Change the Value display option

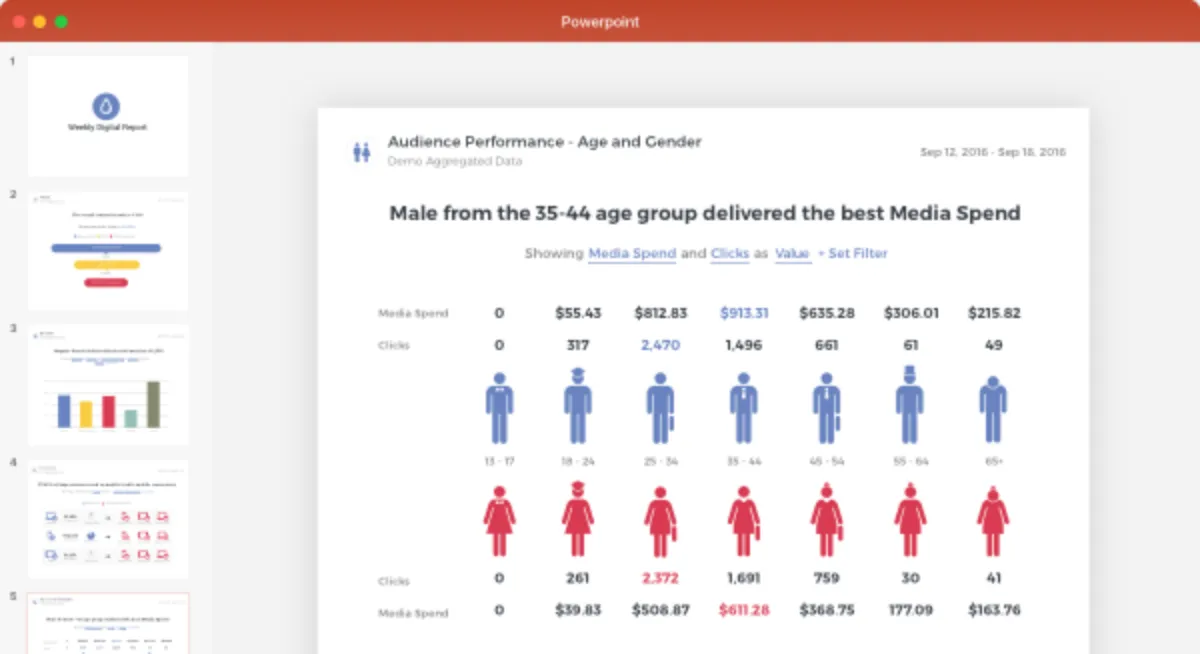tap(792, 254)
